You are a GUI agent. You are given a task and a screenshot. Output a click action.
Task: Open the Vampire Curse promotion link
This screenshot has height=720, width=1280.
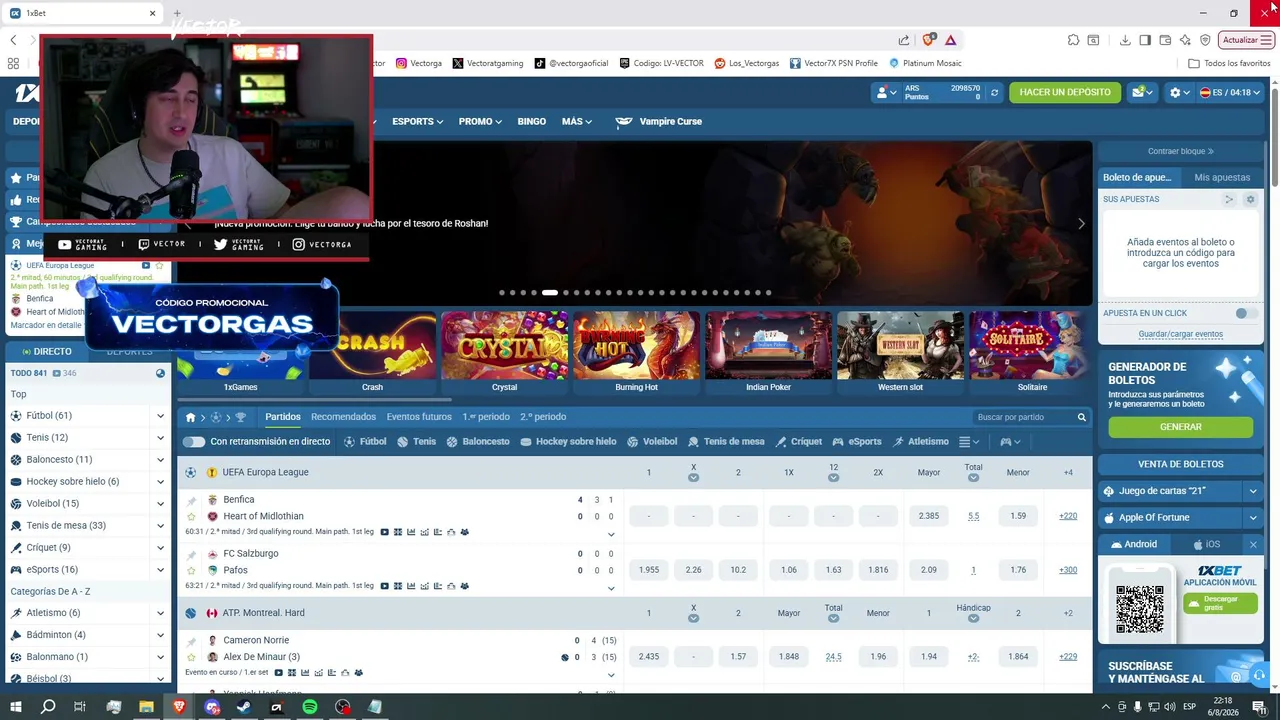pos(659,122)
